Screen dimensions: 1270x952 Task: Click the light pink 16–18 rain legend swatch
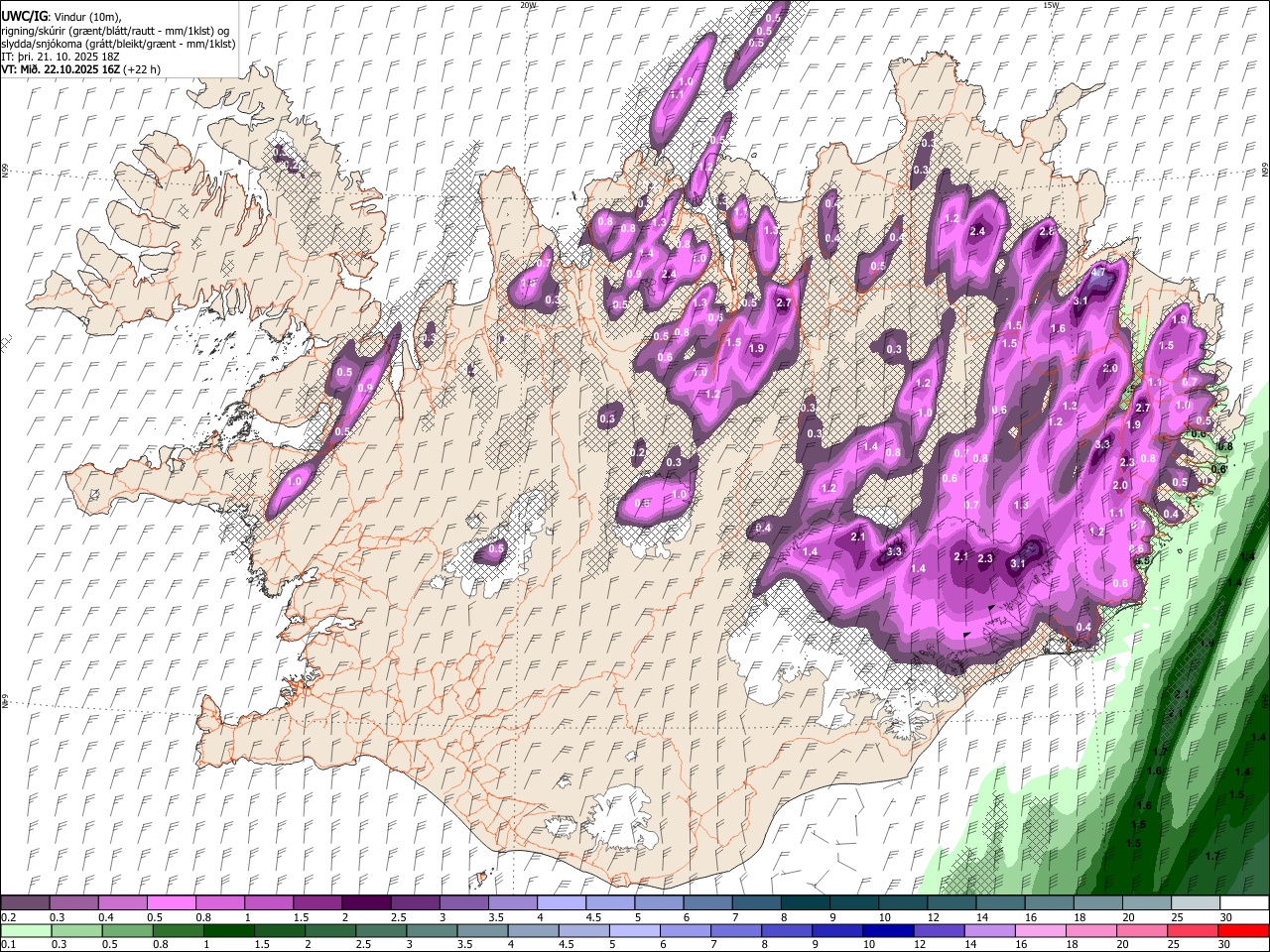coord(1039,930)
